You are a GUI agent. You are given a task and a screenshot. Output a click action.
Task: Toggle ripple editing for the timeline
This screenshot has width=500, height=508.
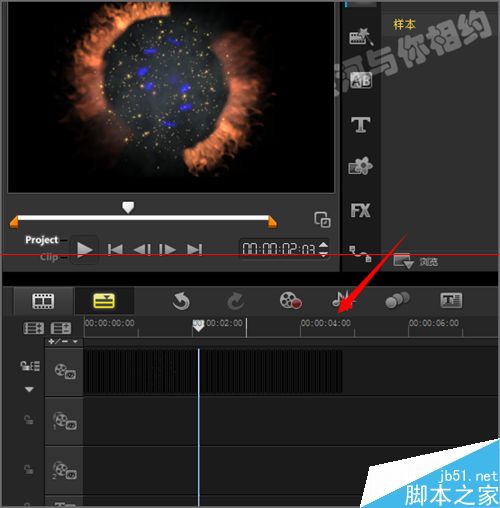(30, 366)
